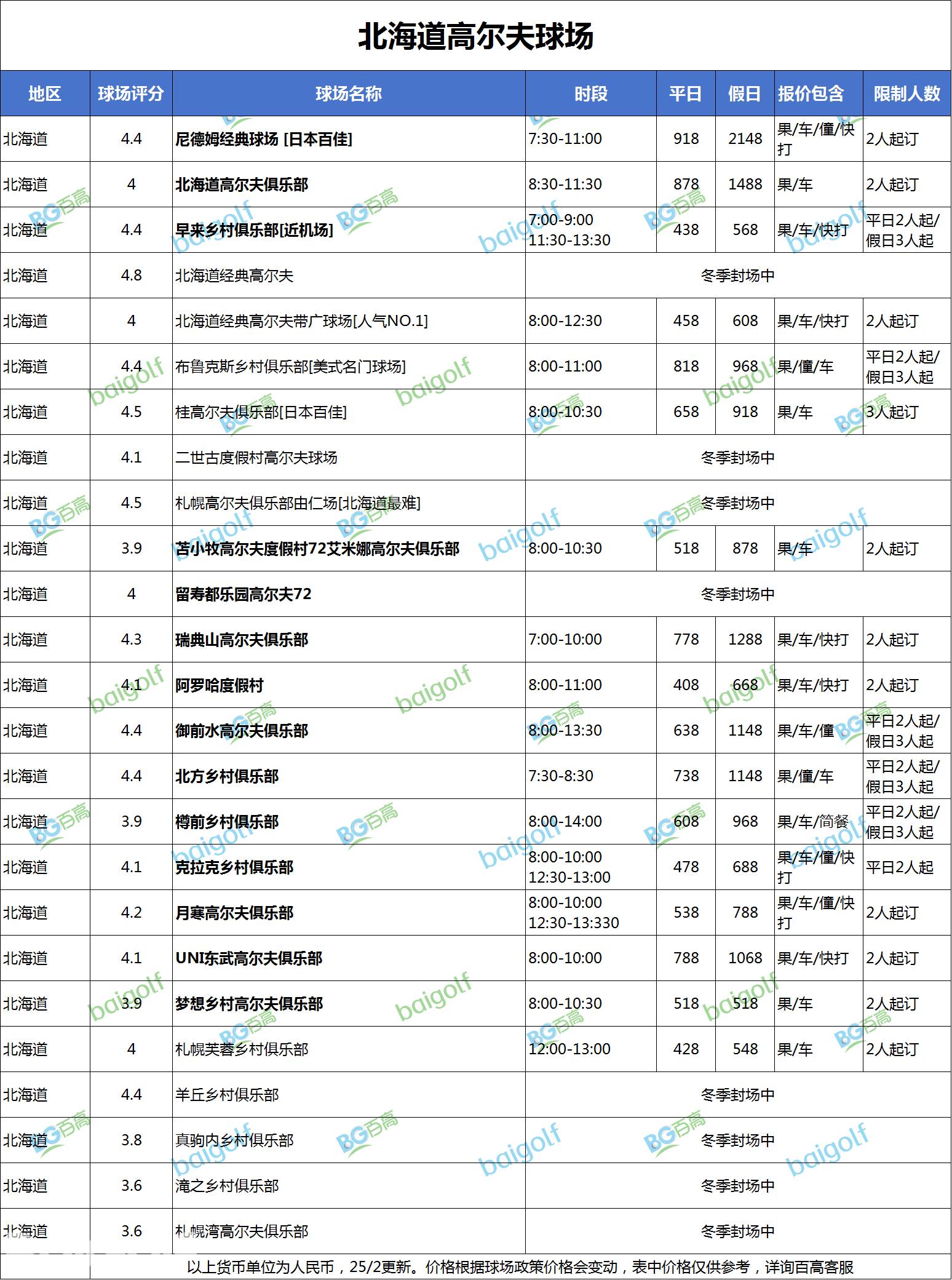Click the 平日 price column header
Screen dimensions: 952x1280
(686, 93)
